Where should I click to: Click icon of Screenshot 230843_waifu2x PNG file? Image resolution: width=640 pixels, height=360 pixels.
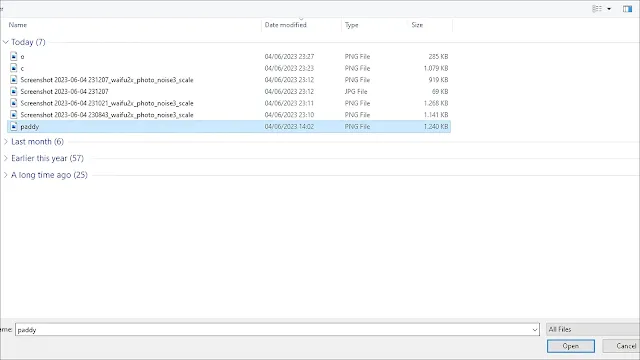tap(14, 115)
